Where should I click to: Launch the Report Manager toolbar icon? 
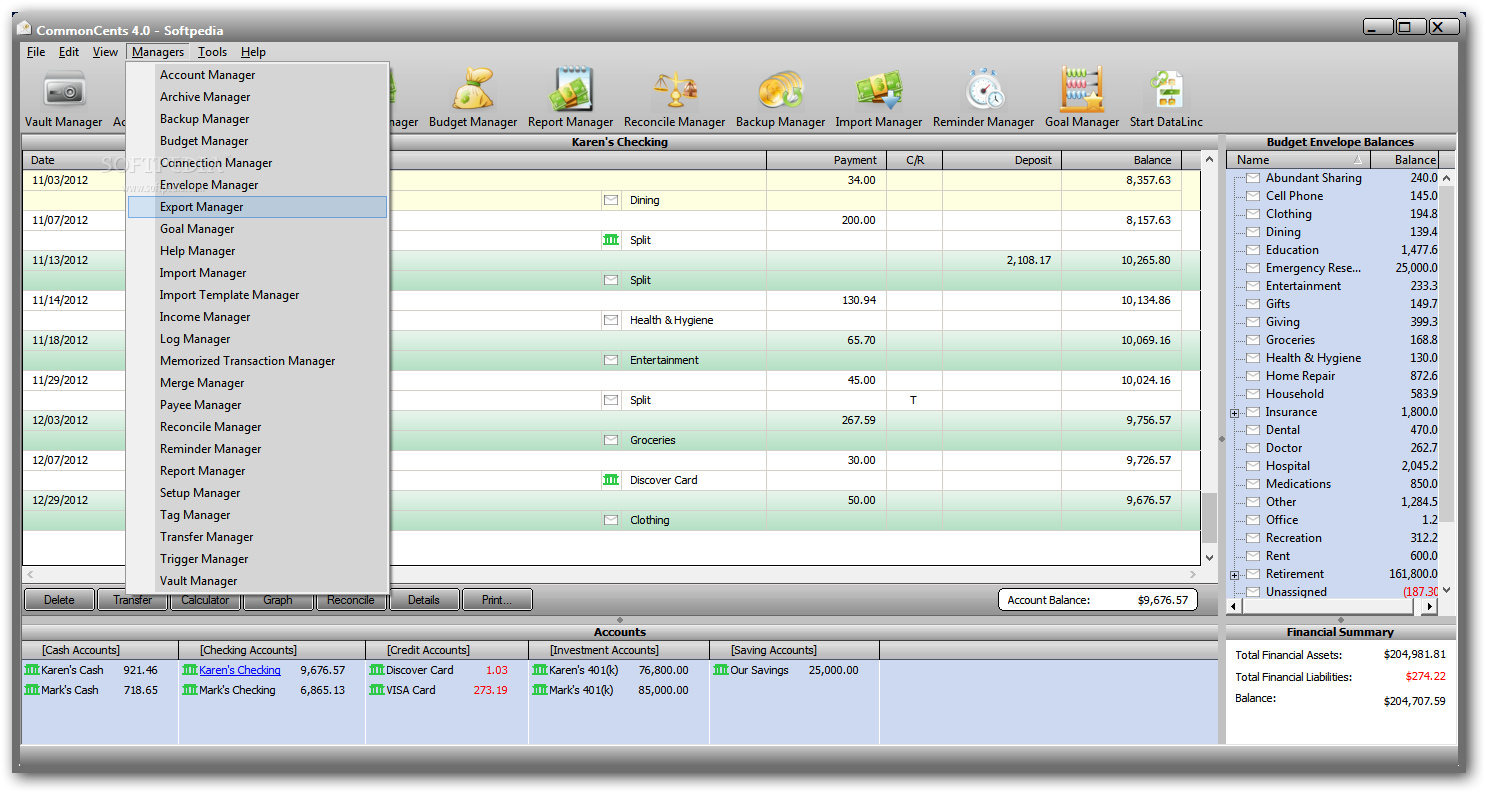click(572, 90)
